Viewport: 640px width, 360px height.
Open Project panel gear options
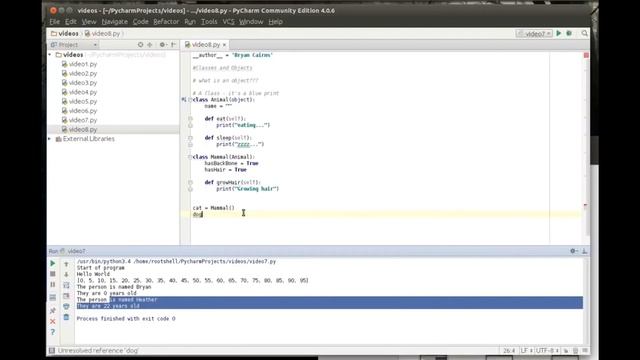(x=162, y=44)
